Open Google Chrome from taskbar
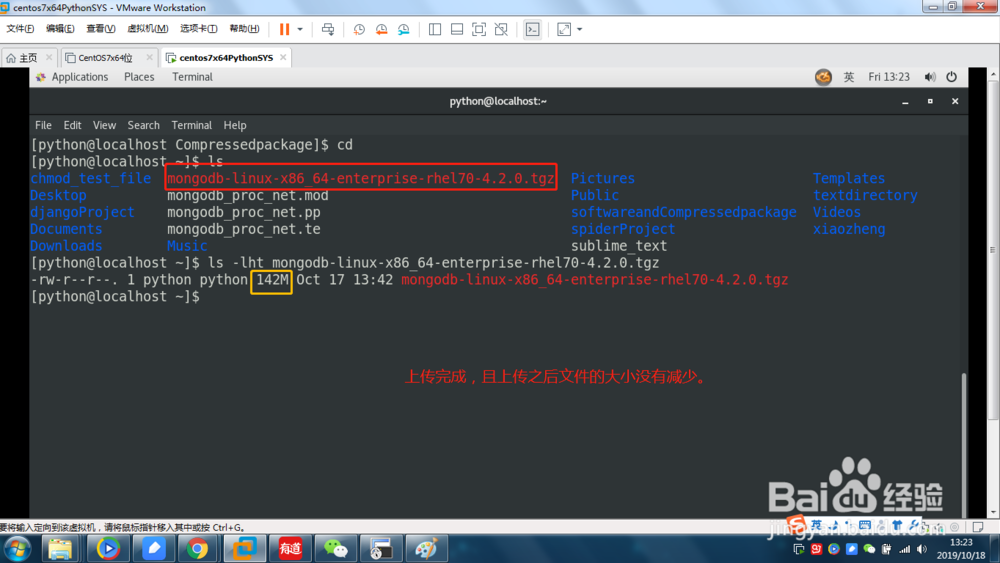This screenshot has width=1000, height=563. [197, 549]
